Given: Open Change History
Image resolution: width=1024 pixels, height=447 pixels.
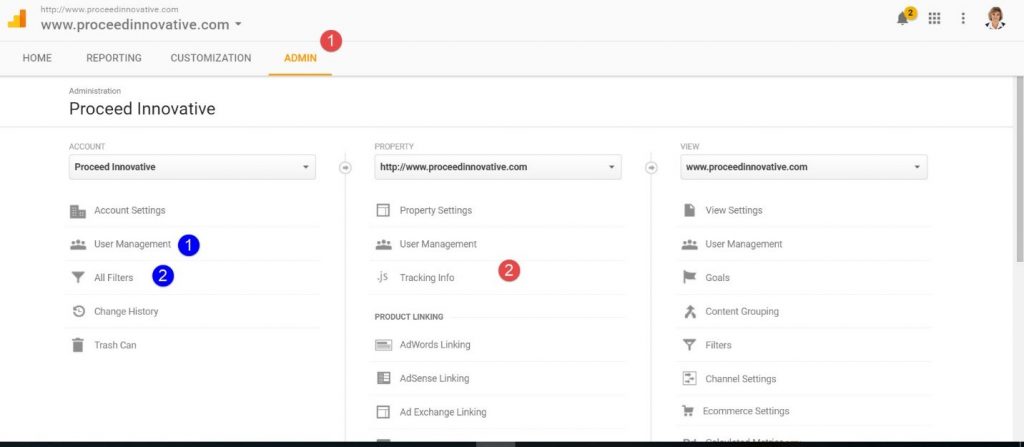Looking at the screenshot, I should pyautogui.click(x=126, y=312).
